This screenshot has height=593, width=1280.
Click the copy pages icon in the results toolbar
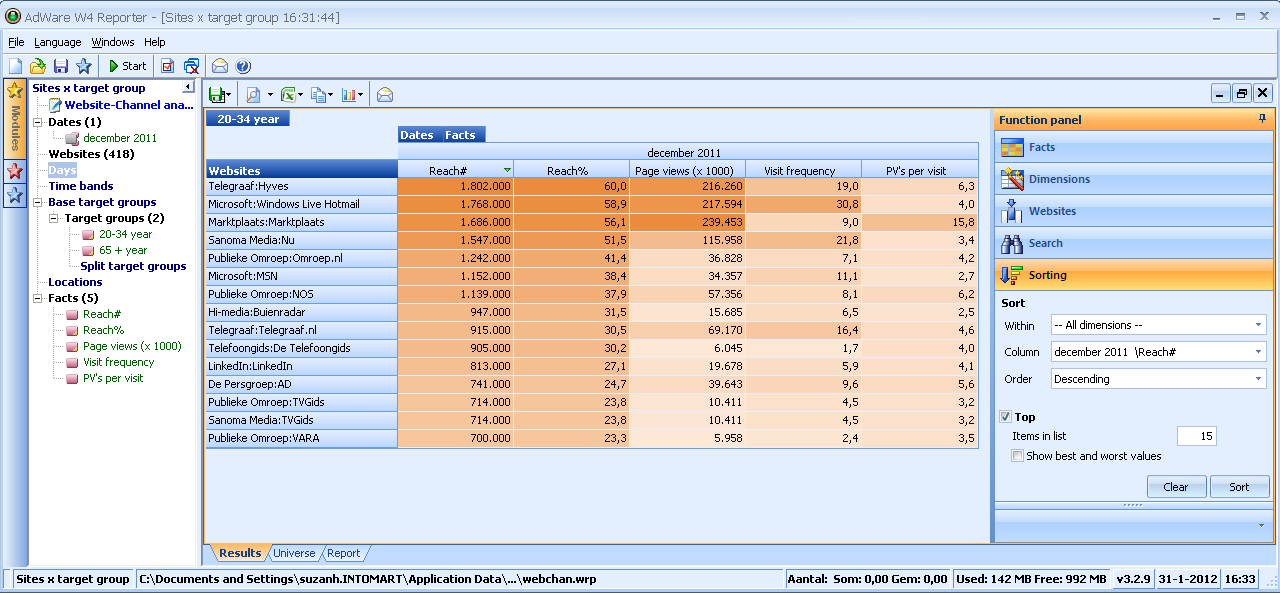(x=318, y=95)
